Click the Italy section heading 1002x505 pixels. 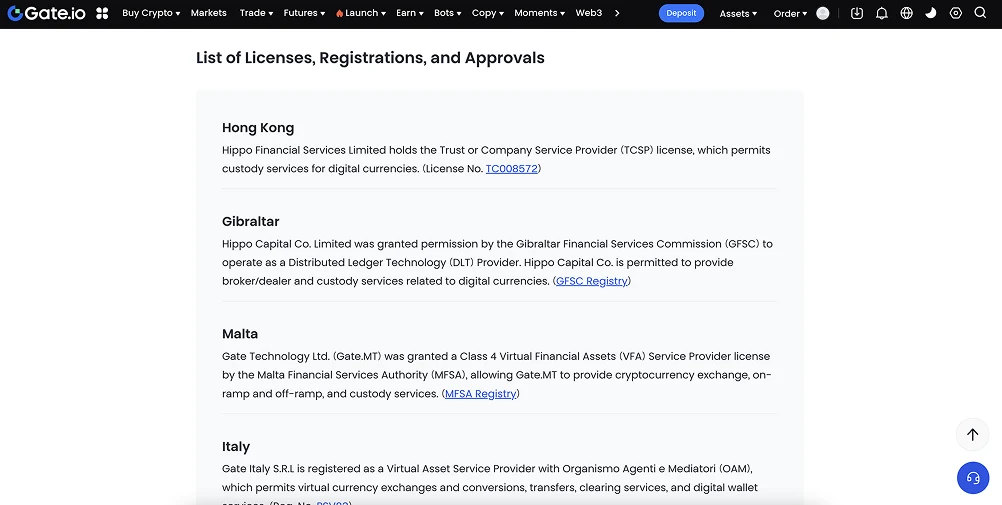pyautogui.click(x=236, y=446)
